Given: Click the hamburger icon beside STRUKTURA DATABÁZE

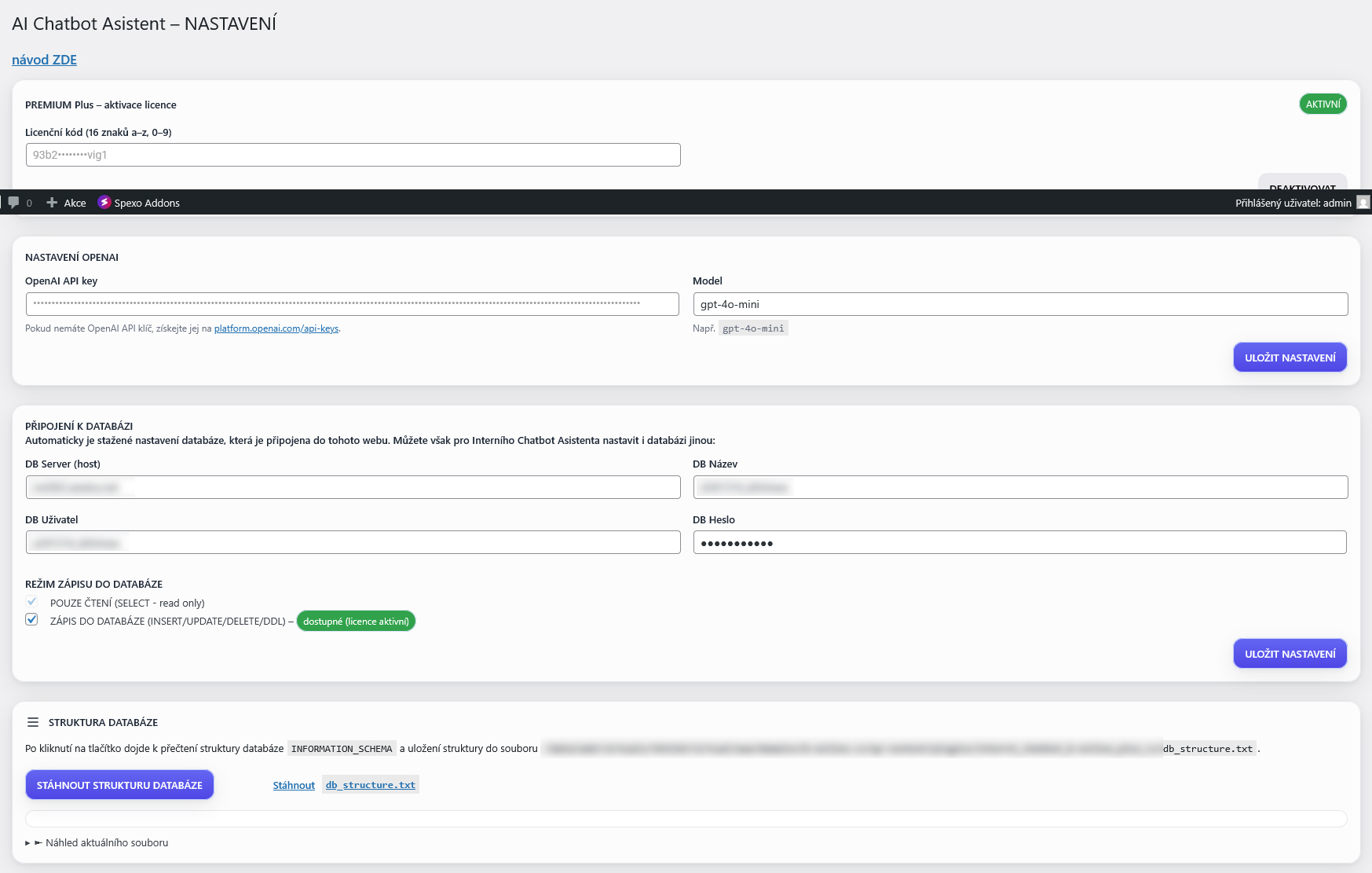Looking at the screenshot, I should 33,722.
